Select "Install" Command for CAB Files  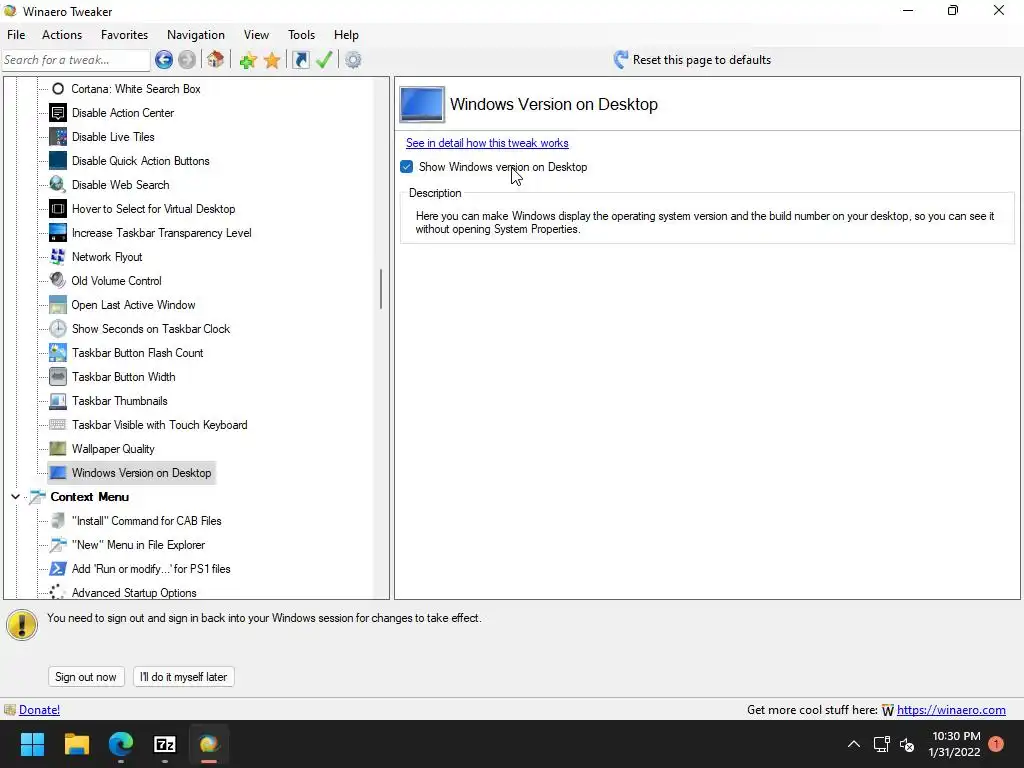(146, 521)
